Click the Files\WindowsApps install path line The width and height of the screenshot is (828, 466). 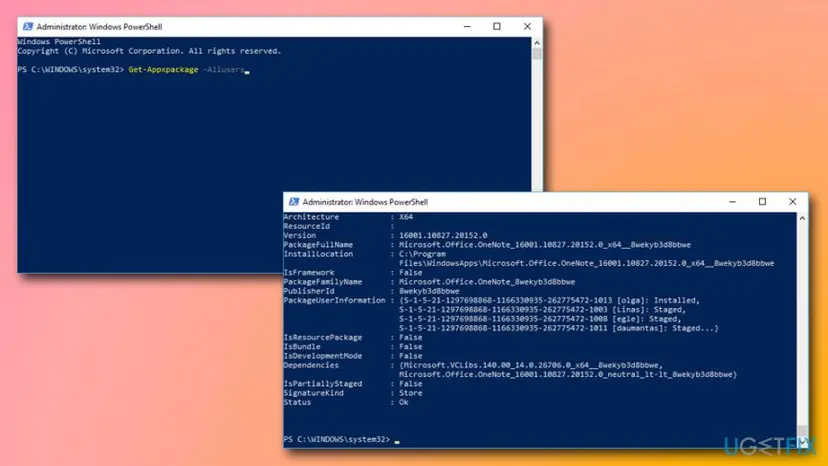coord(586,263)
